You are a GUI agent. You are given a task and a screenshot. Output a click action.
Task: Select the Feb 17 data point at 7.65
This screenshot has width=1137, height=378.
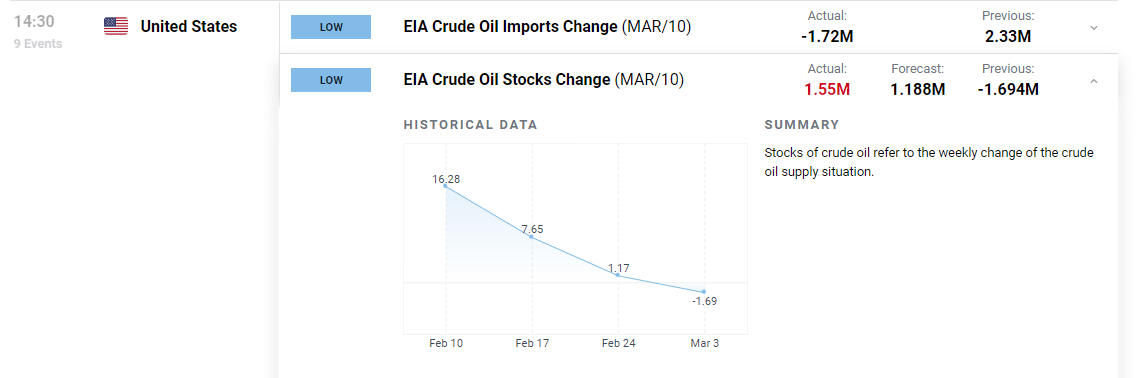click(532, 237)
